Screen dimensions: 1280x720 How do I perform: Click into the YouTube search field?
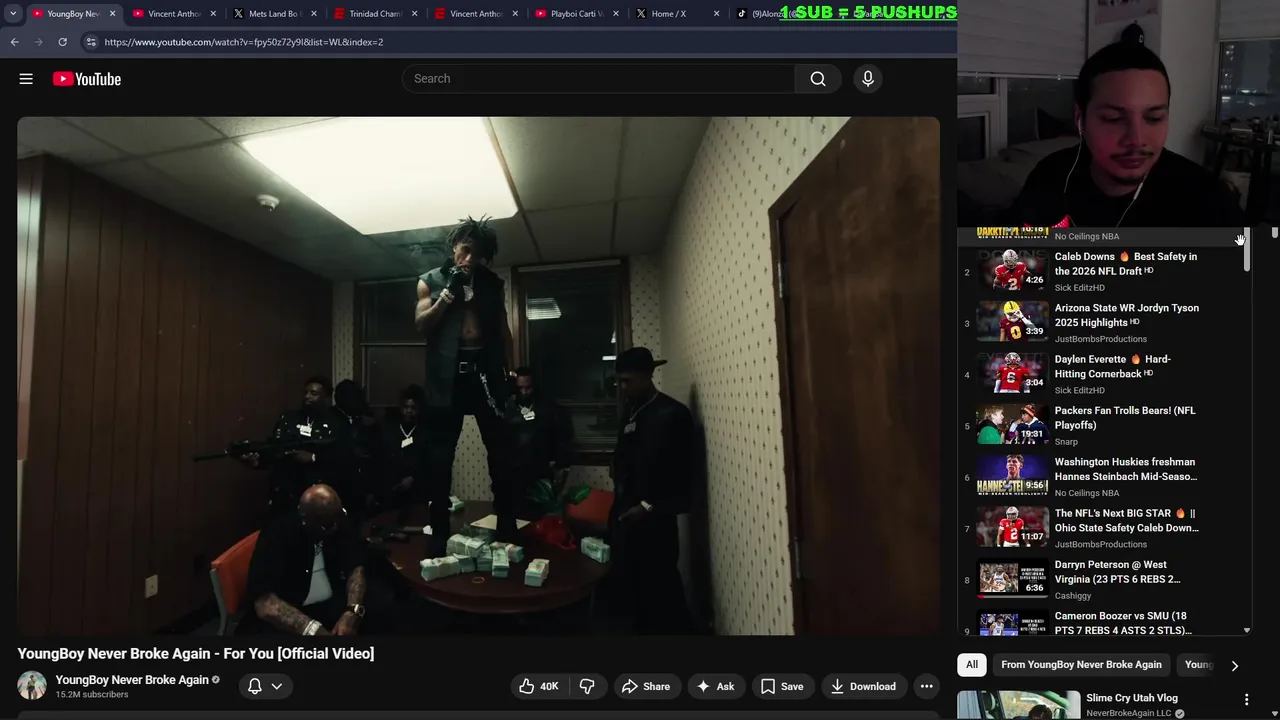(x=599, y=79)
